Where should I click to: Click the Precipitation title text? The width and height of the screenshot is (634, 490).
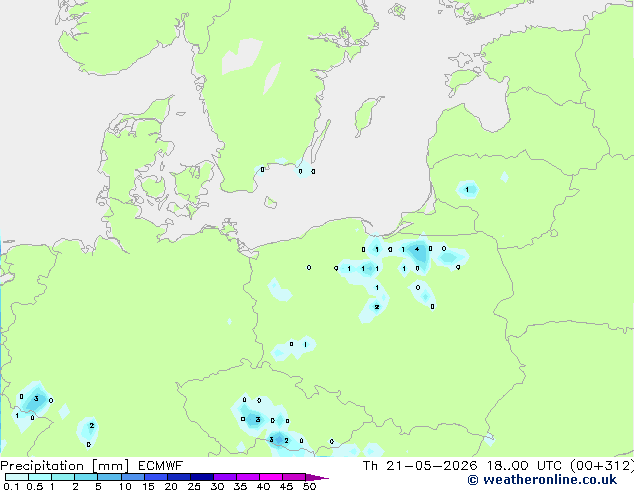coord(42,466)
